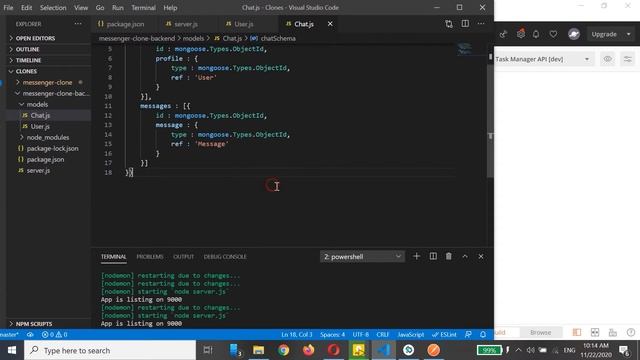The image size is (640, 360).
Task: Open Postman environment settings sliders icon
Action: [628, 59]
